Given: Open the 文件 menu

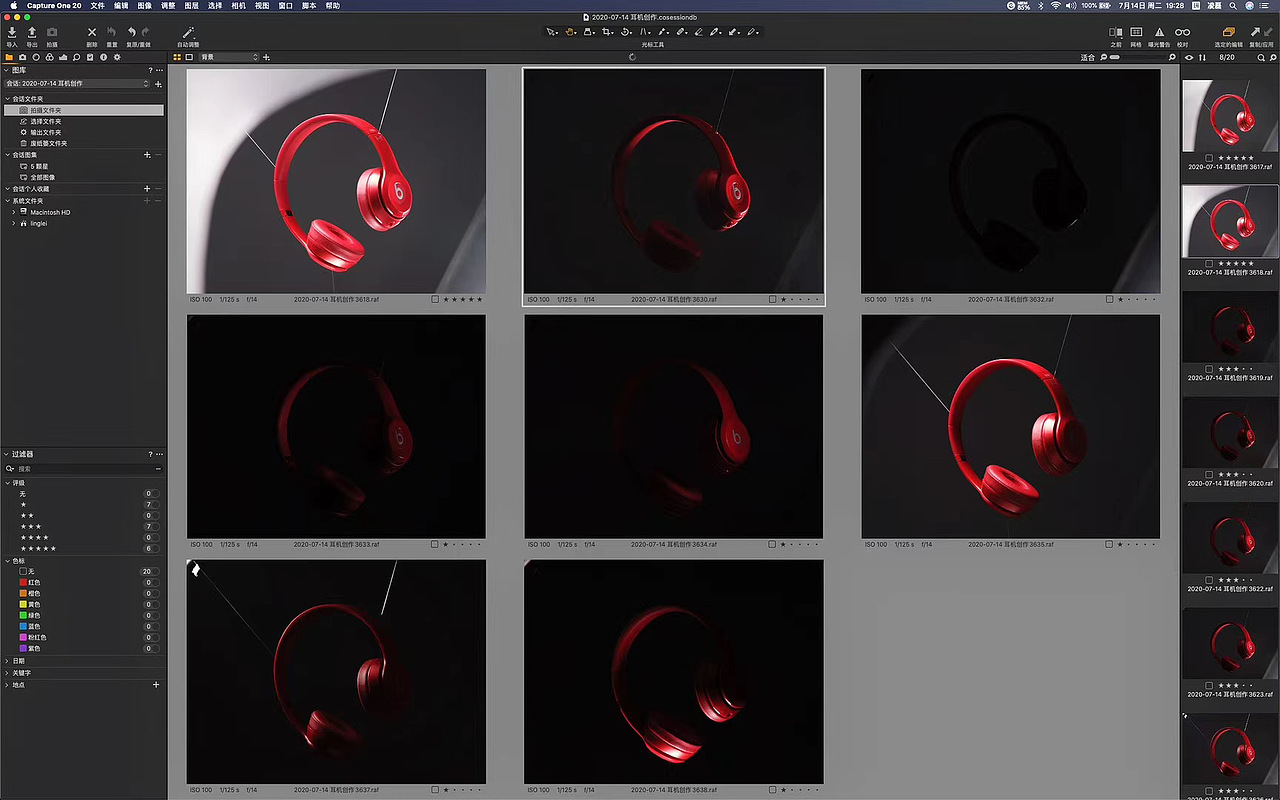Looking at the screenshot, I should [97, 6].
